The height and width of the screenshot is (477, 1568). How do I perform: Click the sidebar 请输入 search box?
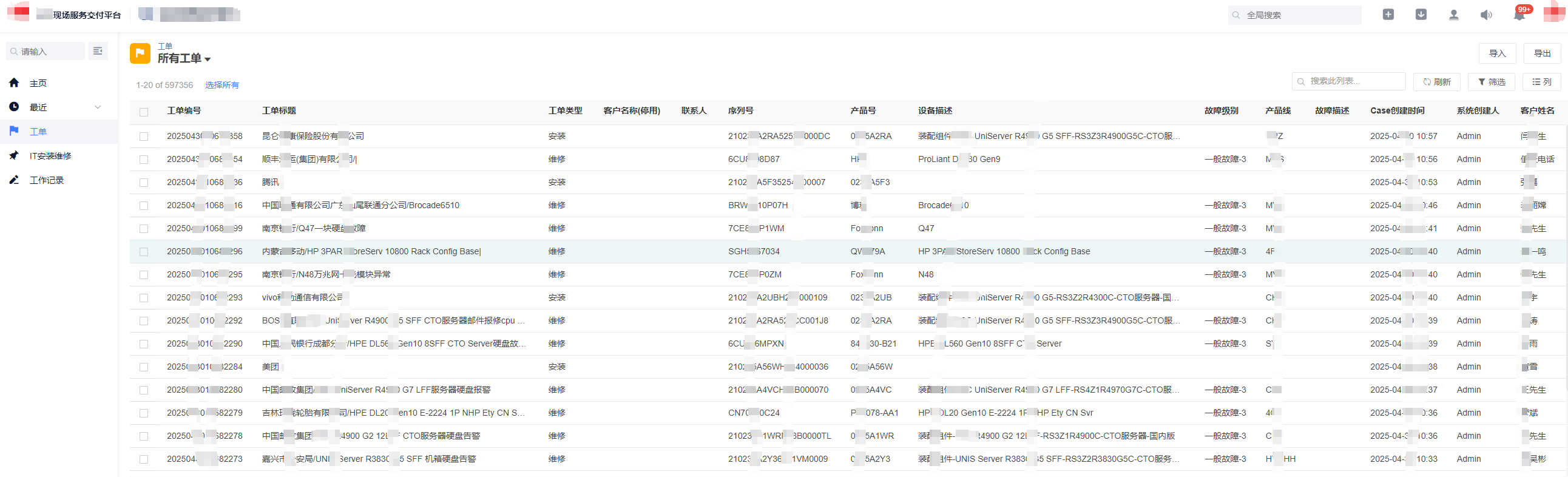[x=46, y=51]
